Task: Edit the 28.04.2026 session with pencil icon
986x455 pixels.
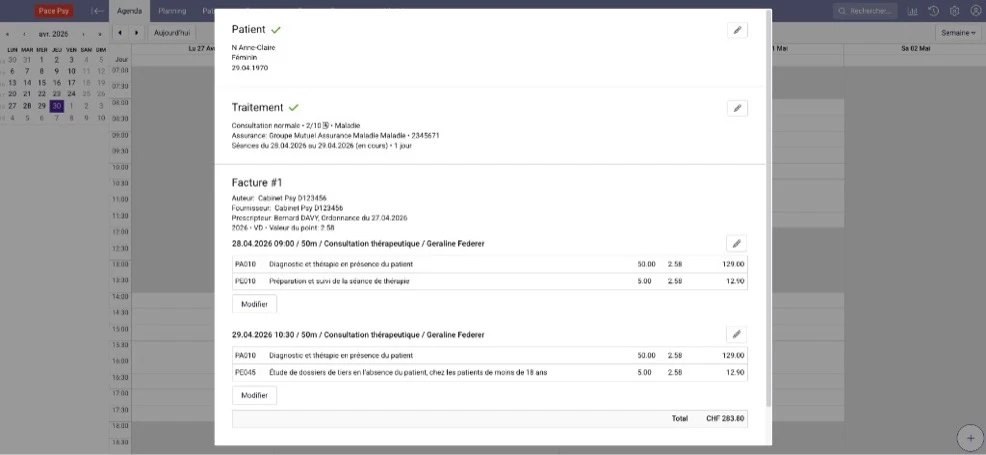Action: click(736, 243)
